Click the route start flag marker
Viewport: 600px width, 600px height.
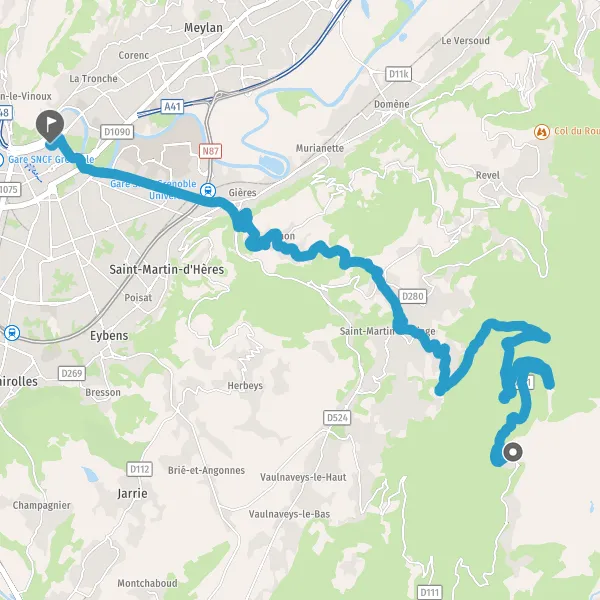[x=50, y=126]
